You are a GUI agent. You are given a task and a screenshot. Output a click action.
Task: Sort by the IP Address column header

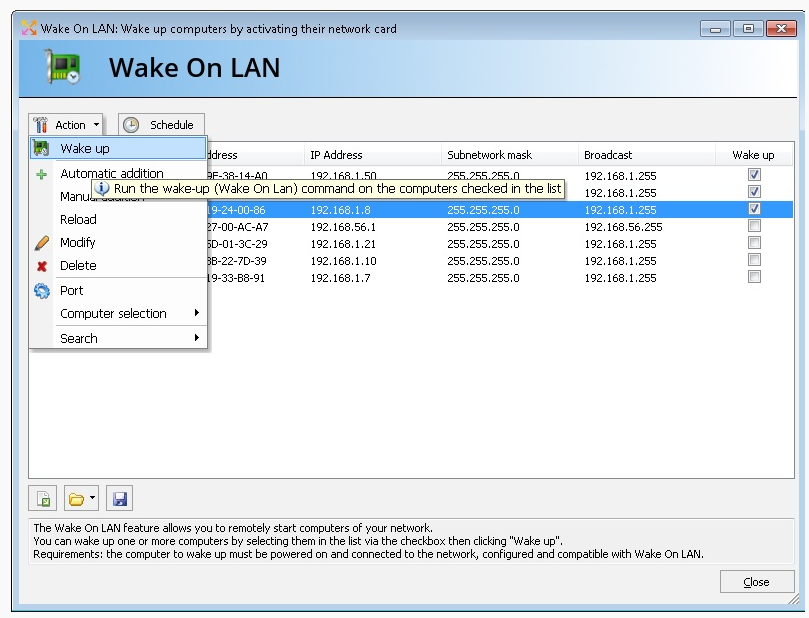point(373,155)
